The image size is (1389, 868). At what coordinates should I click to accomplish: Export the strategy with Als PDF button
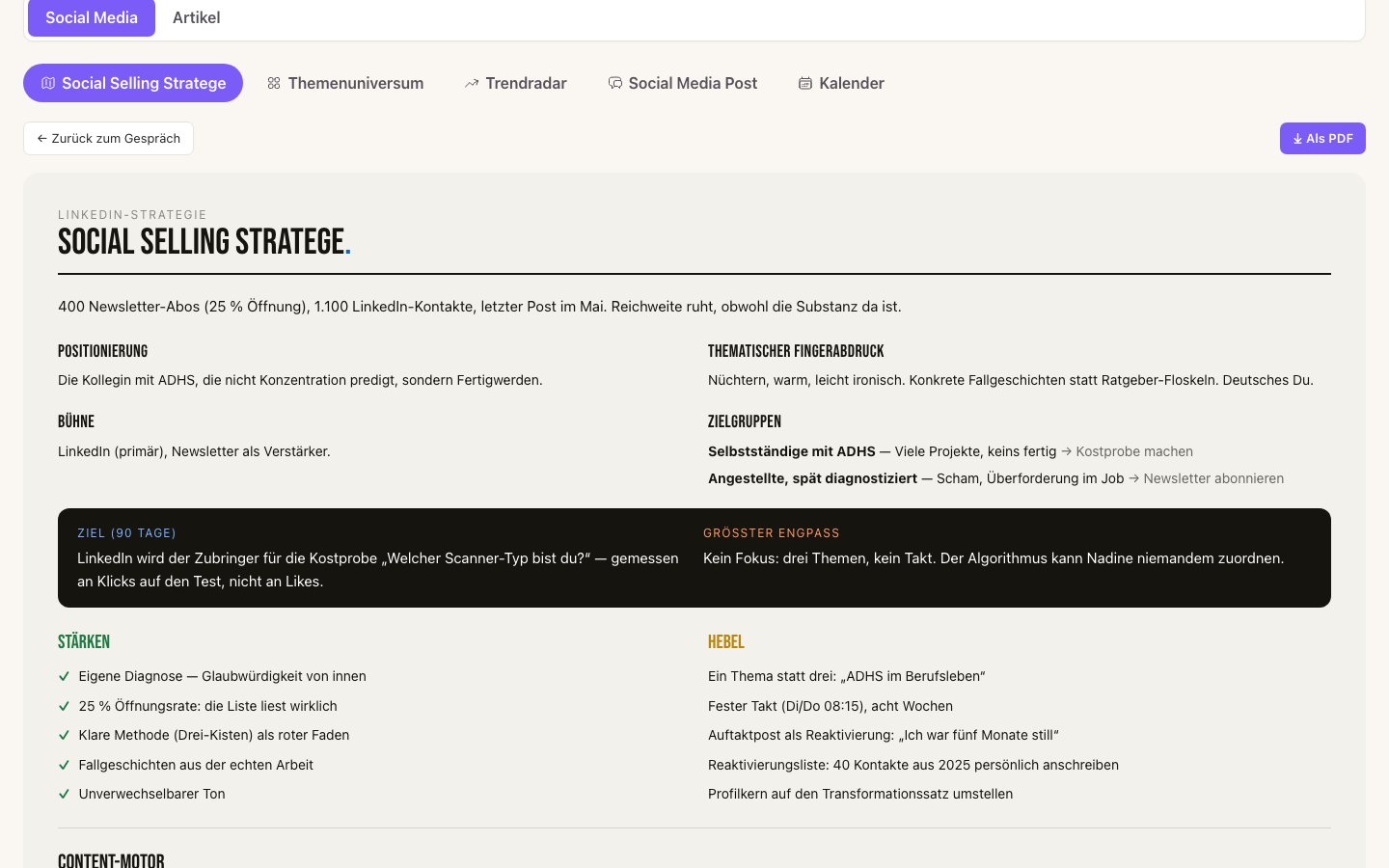1322,139
